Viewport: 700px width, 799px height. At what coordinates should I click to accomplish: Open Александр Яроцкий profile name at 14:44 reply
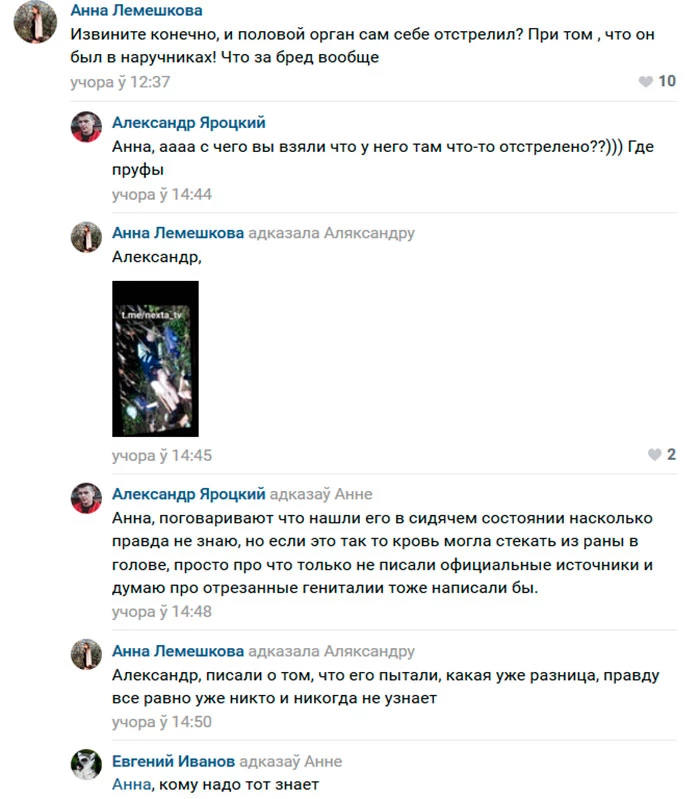pos(189,123)
